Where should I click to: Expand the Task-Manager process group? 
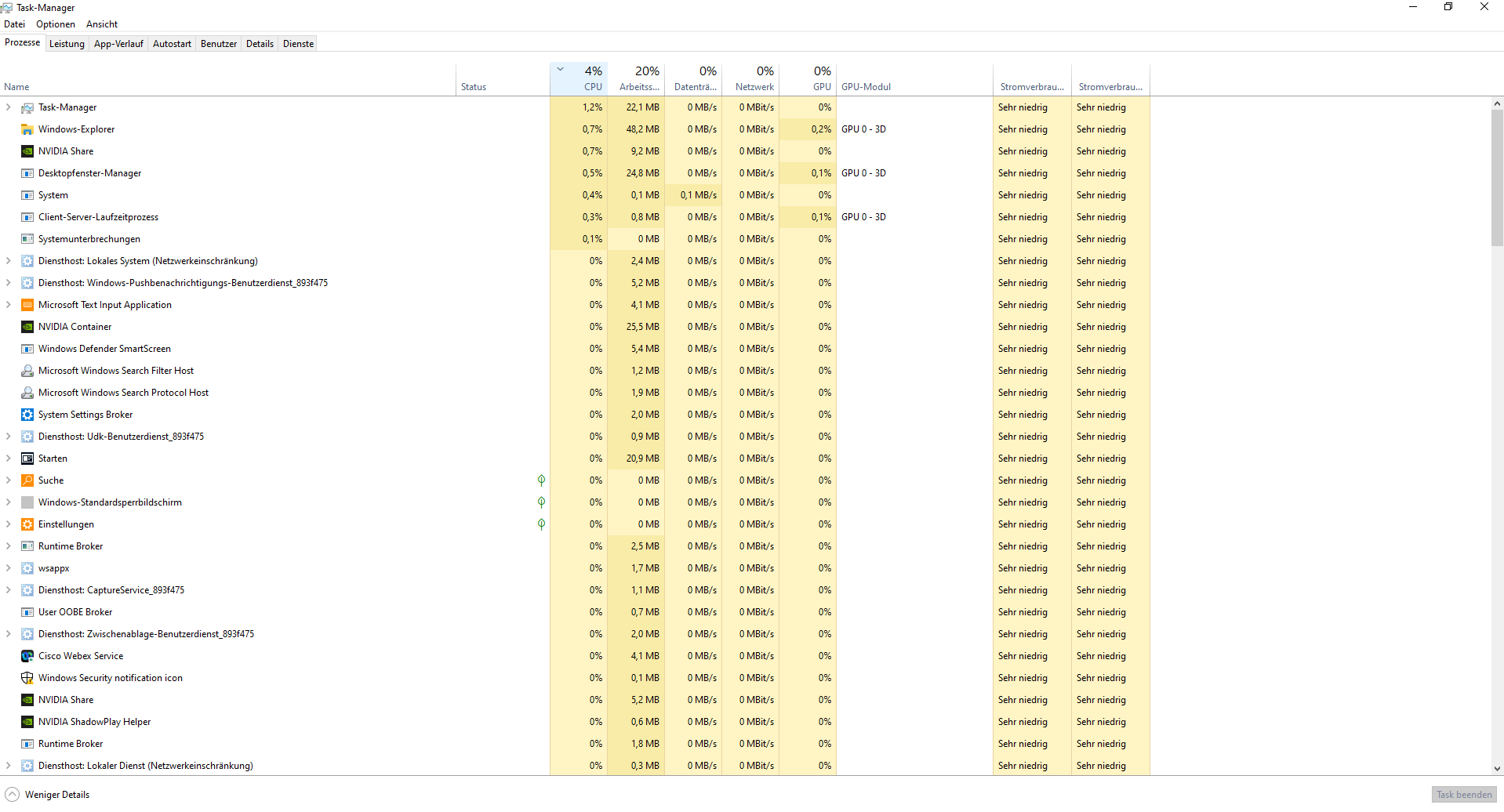tap(9, 107)
